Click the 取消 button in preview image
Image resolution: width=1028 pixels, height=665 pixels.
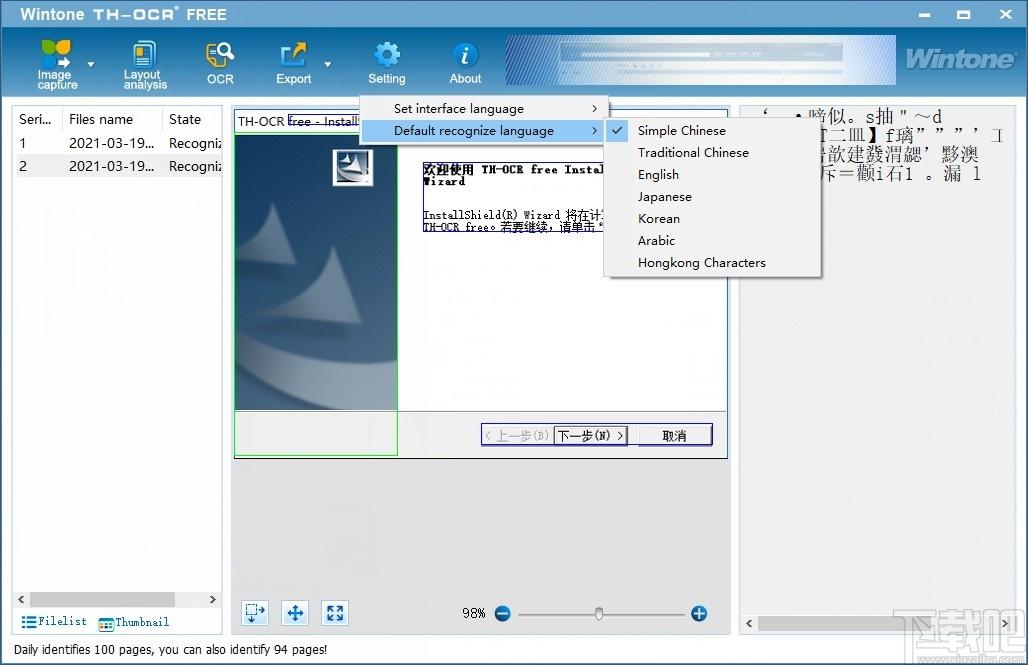click(x=674, y=435)
